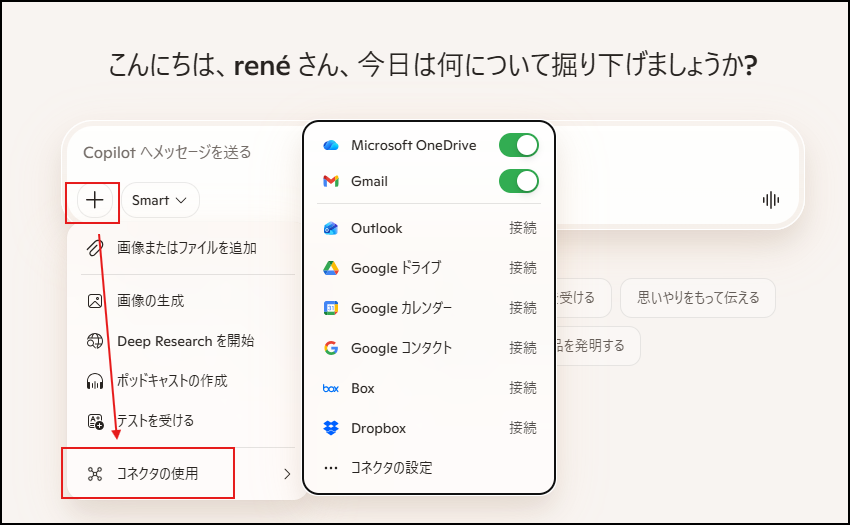850x525 pixels.
Task: Click the Google ドライブ label text
Action: click(x=396, y=268)
